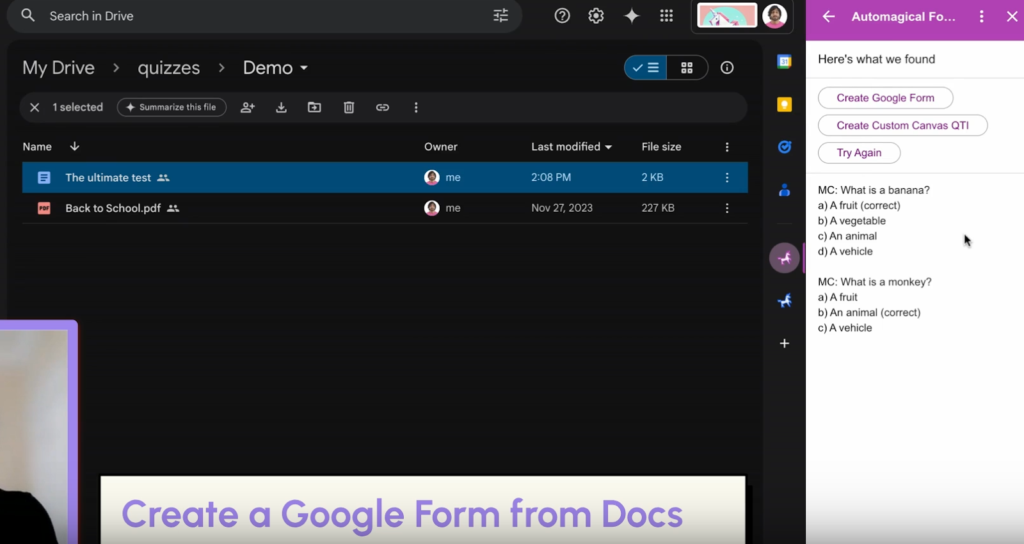Open the Google apps grid
The width and height of the screenshot is (1024, 544).
[x=666, y=16]
